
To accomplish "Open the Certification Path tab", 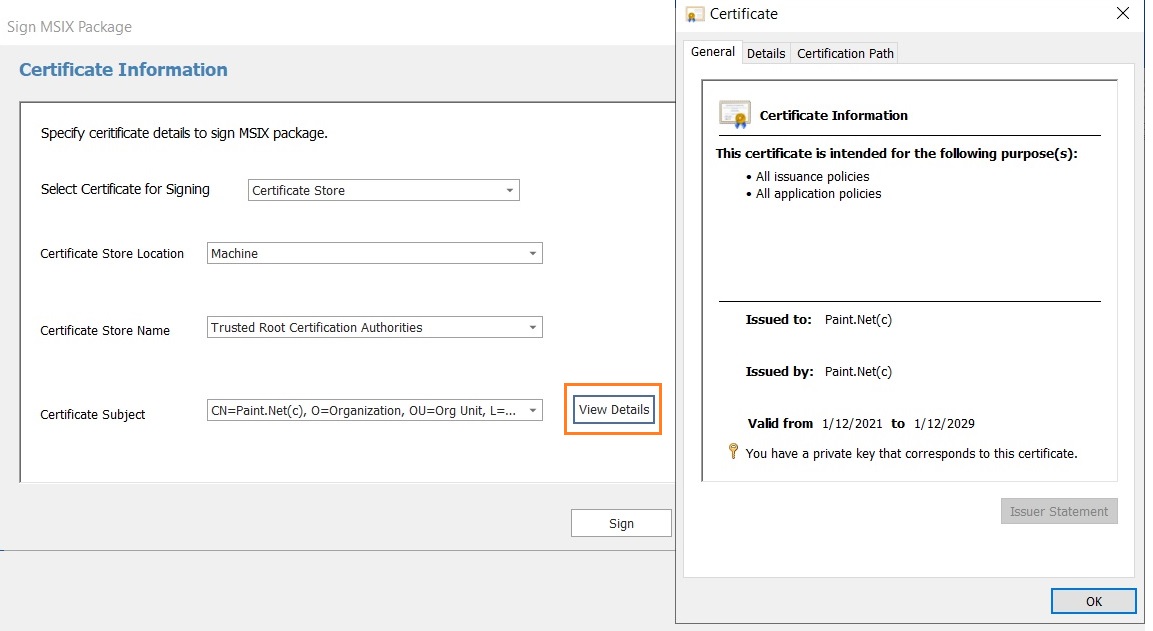I will point(845,53).
